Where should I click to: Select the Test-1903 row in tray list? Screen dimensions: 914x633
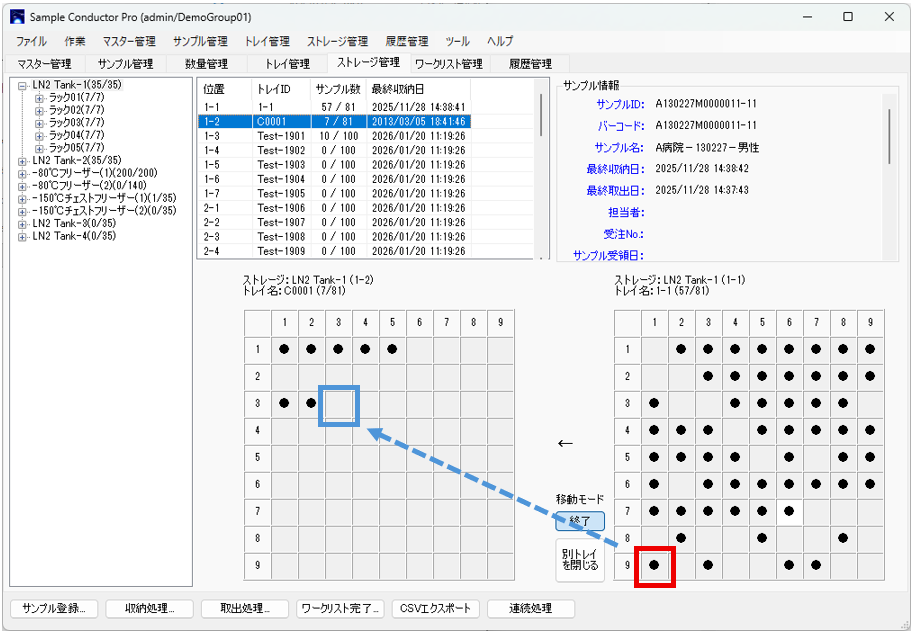(280, 165)
